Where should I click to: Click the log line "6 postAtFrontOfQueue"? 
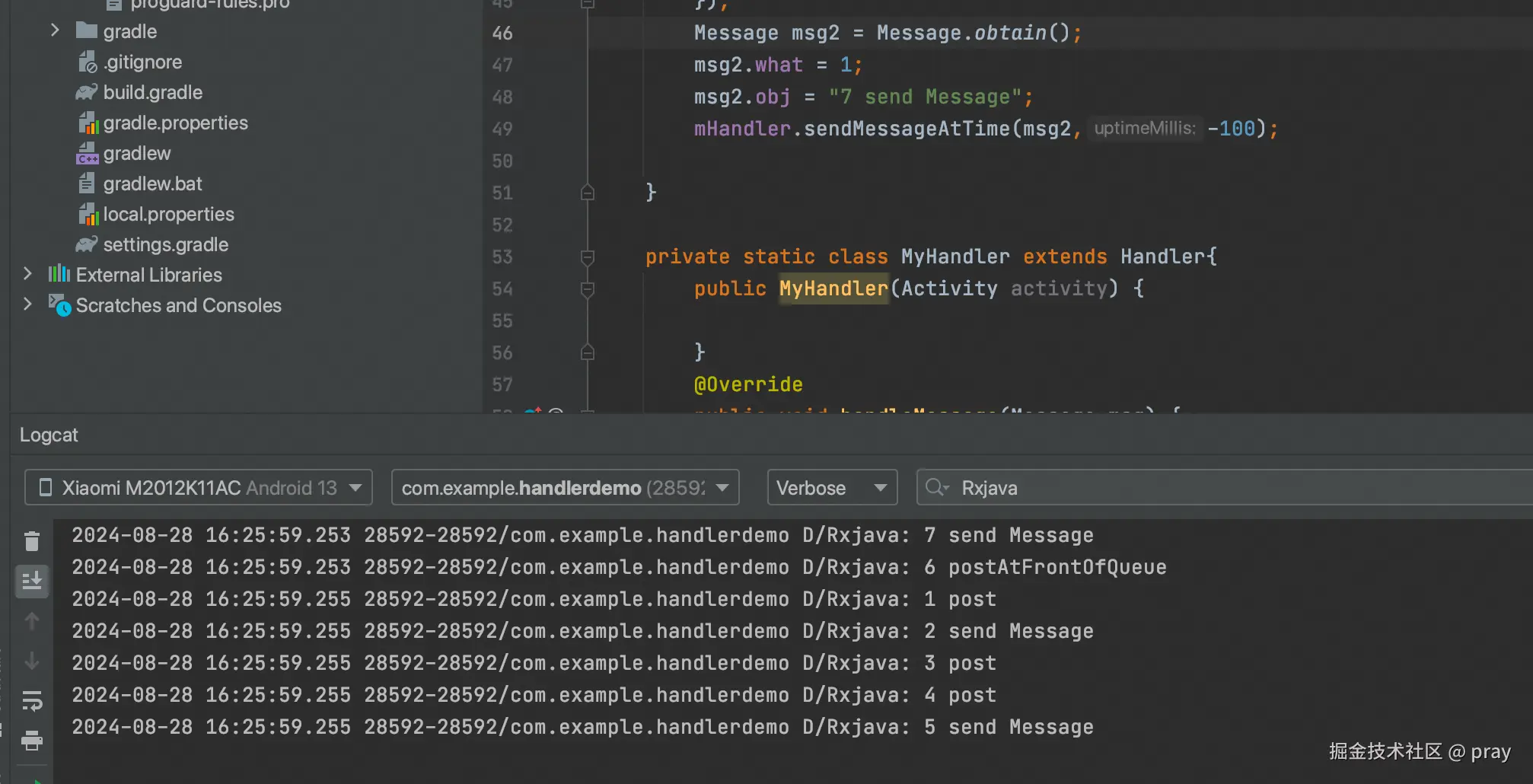pyautogui.click(x=620, y=567)
